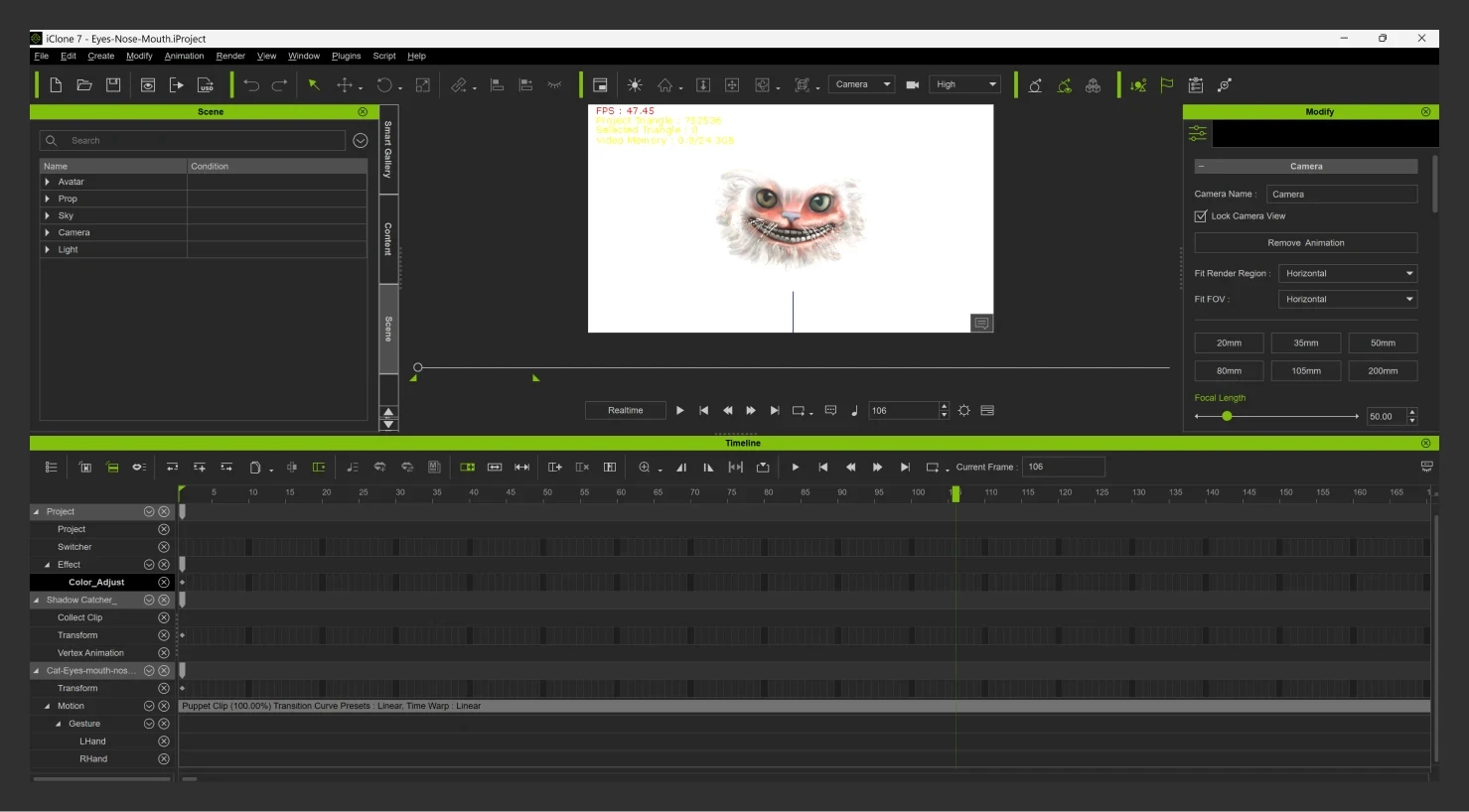Toggle the RHand track circle button
1469x812 pixels.
pos(164,759)
